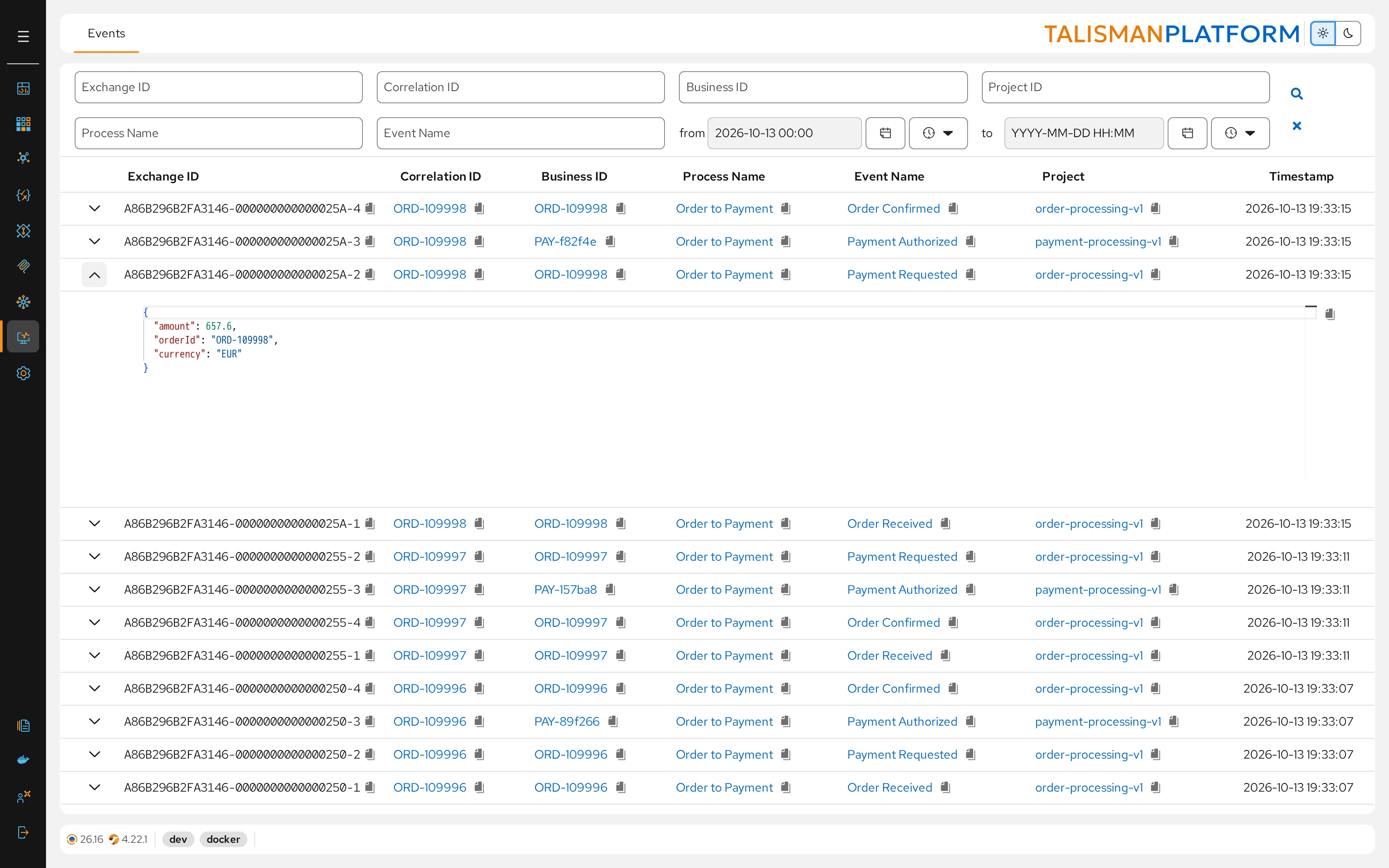This screenshot has height=868, width=1389.
Task: Copy Business ID PAY-f82f4e
Action: (x=610, y=242)
